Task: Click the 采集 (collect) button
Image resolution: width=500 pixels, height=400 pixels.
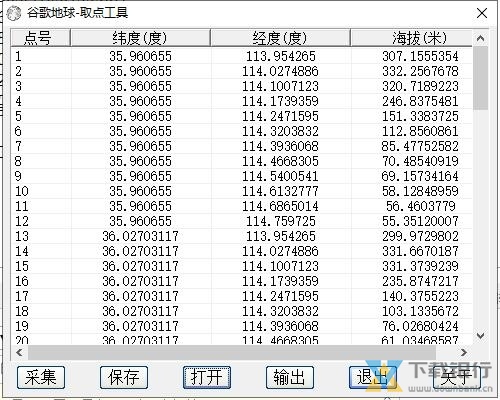Action: tap(41, 377)
